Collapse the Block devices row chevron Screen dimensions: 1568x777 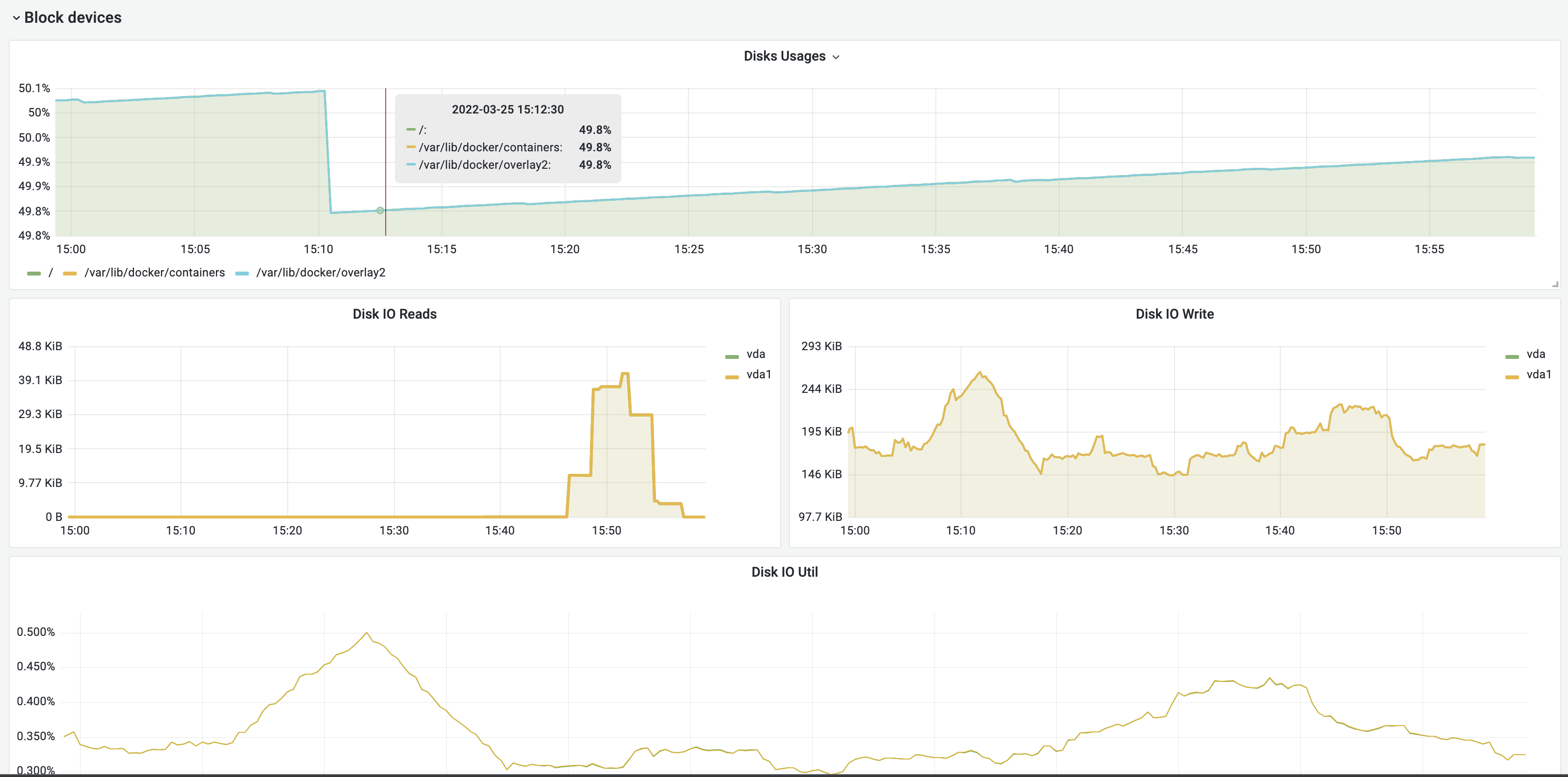tap(16, 18)
